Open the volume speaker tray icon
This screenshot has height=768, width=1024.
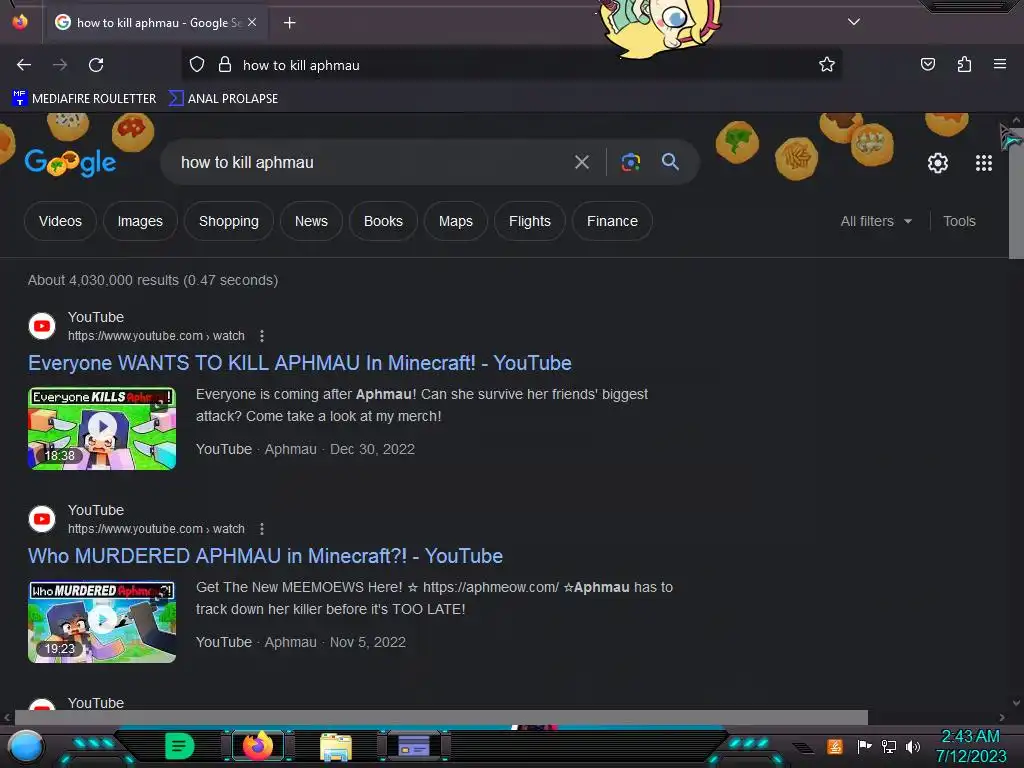tap(912, 746)
